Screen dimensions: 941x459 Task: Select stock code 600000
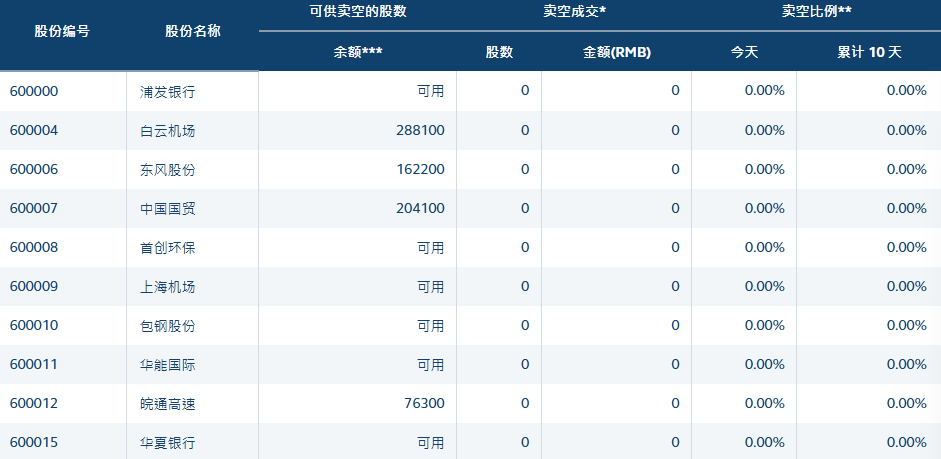(x=34, y=91)
